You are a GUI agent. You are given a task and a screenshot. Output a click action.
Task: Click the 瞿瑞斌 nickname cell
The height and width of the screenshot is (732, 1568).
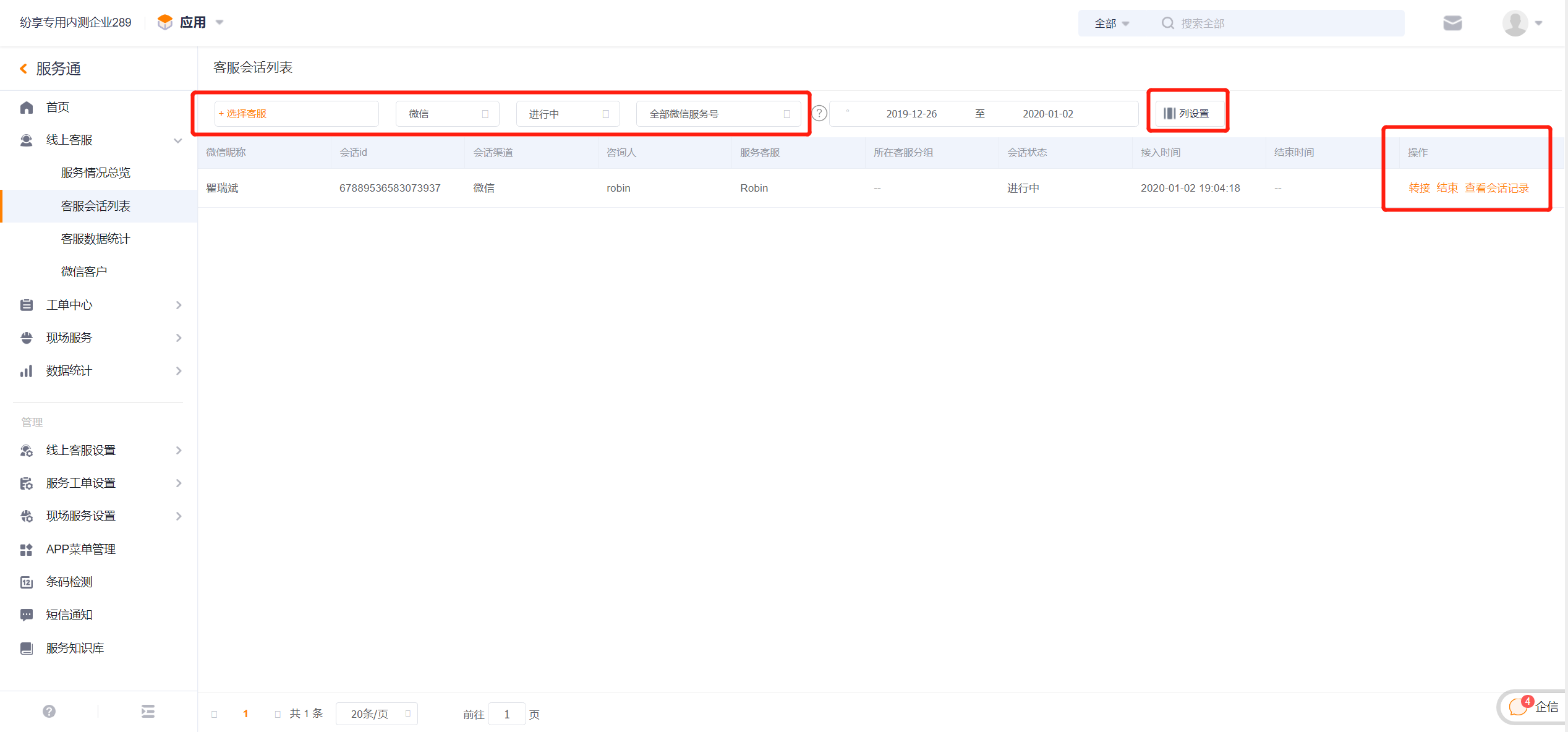(222, 188)
